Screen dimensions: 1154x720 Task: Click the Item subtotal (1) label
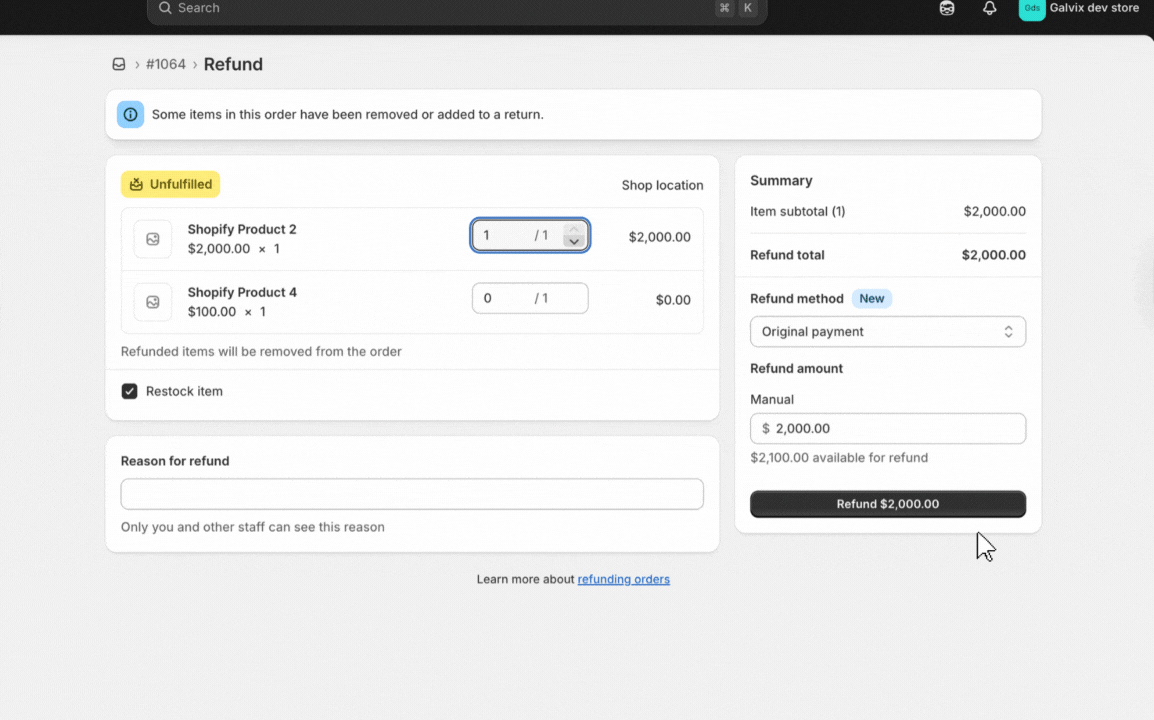point(798,211)
